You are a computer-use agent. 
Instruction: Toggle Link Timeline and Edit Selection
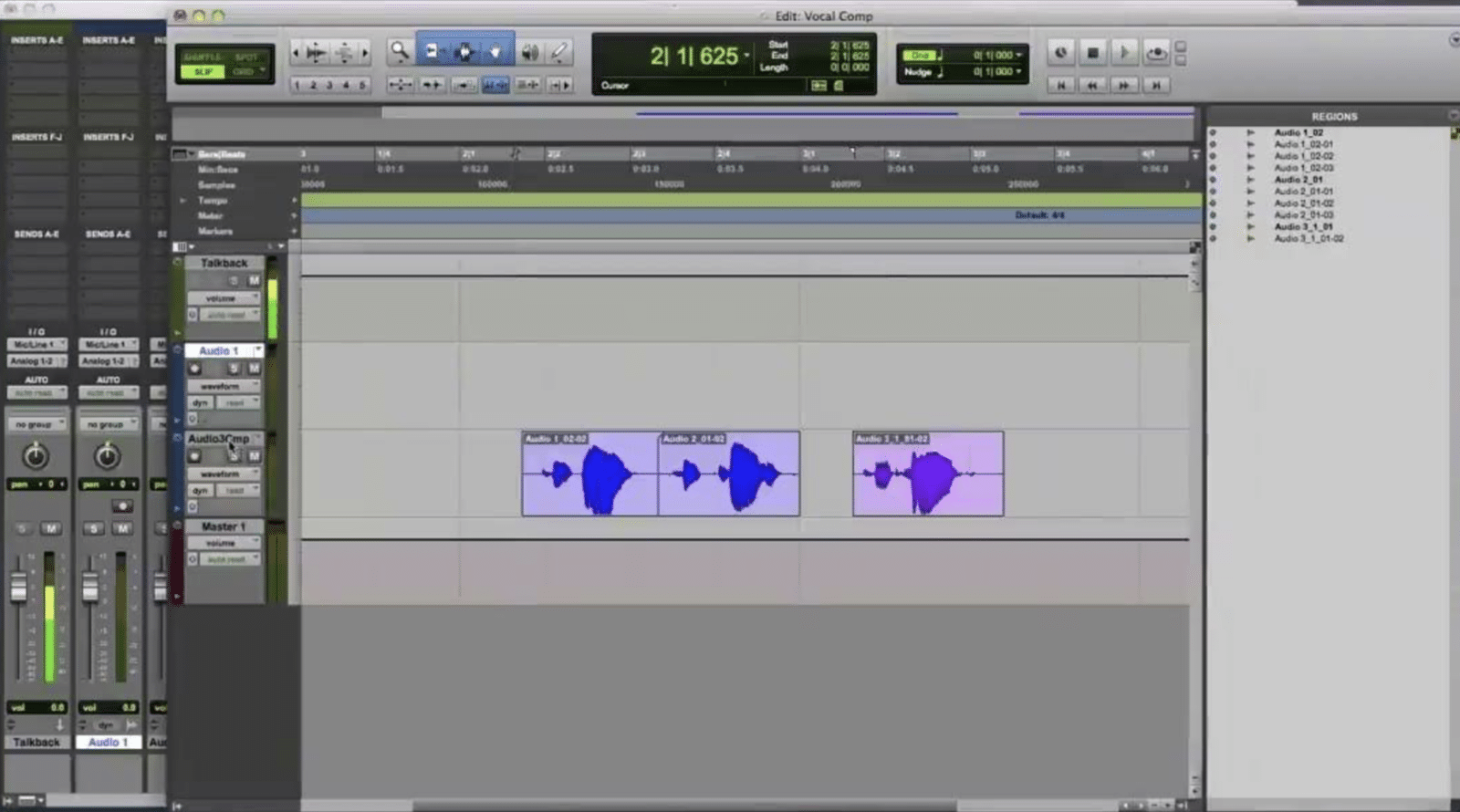495,85
